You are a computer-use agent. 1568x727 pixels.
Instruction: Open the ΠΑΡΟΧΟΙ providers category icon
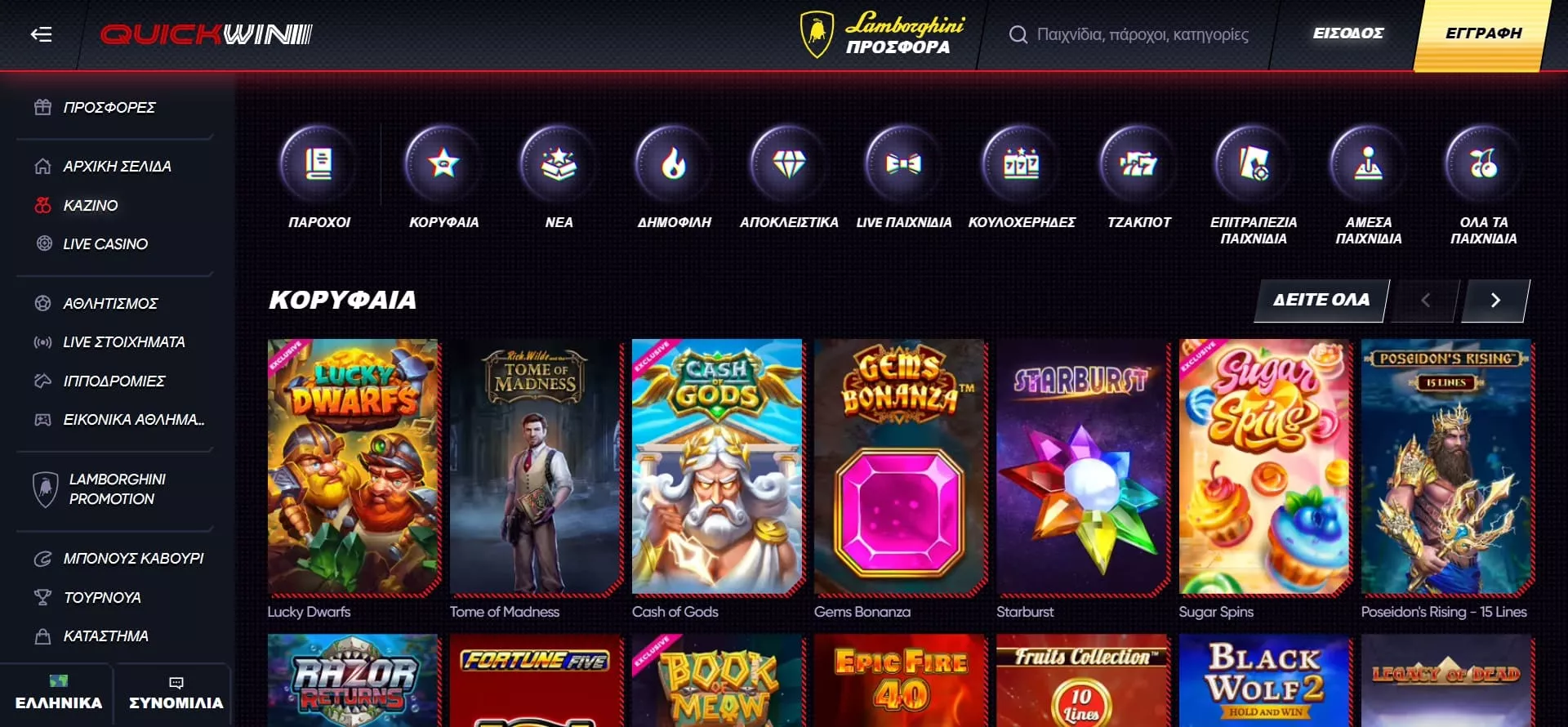pos(318,164)
